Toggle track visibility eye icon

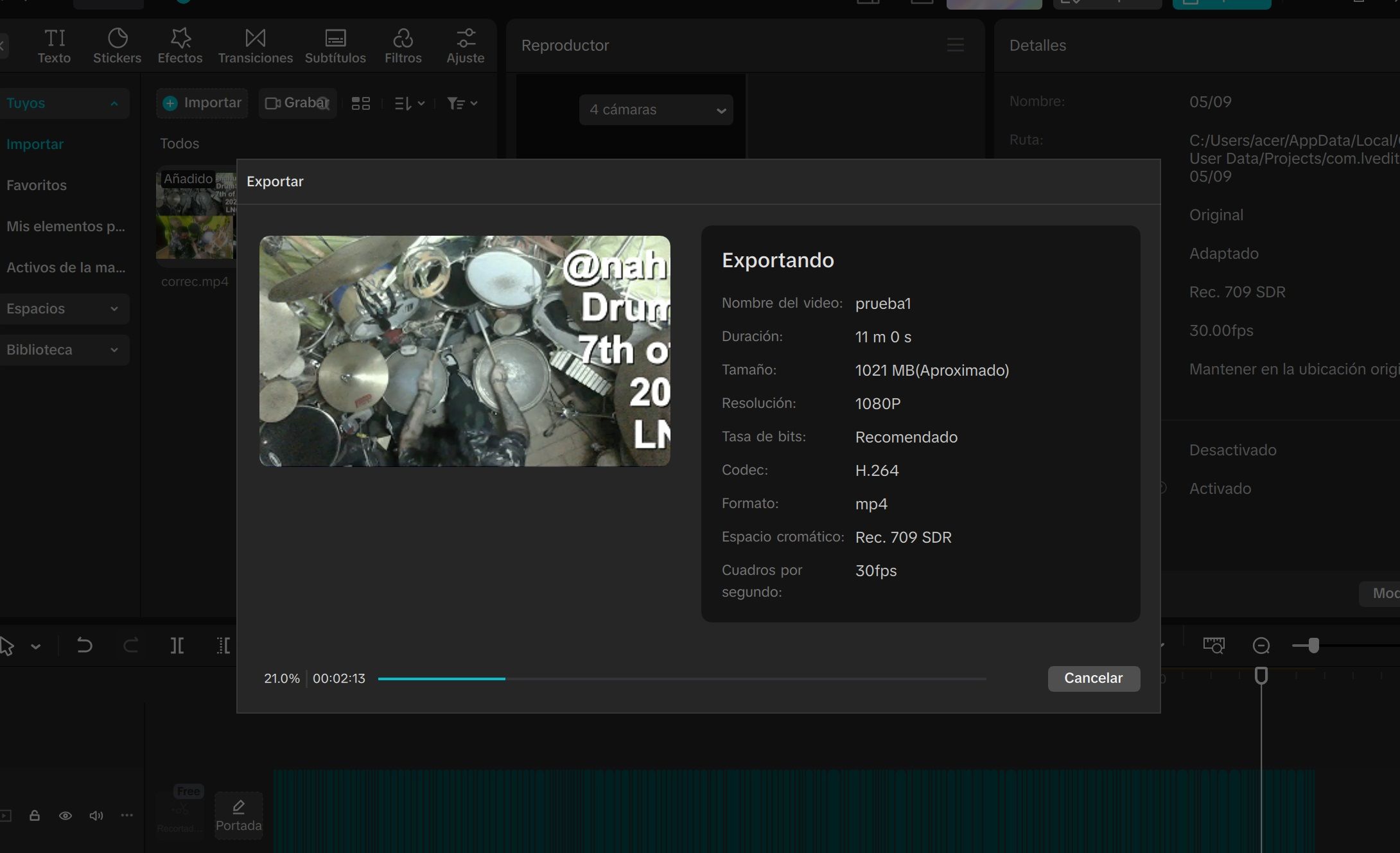(x=66, y=815)
